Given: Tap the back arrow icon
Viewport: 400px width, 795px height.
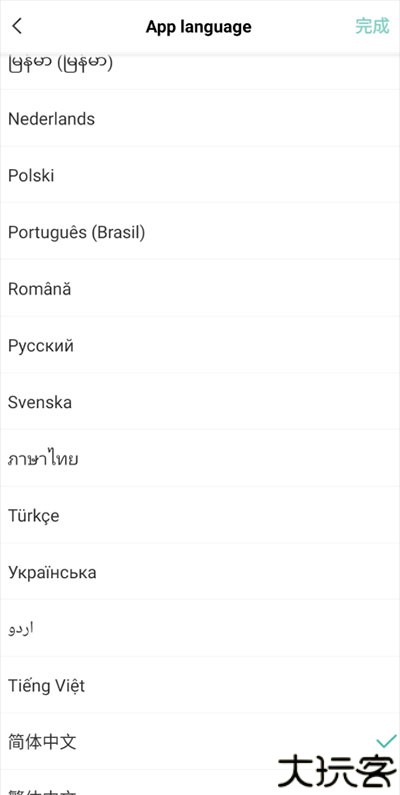Looking at the screenshot, I should click(17, 26).
